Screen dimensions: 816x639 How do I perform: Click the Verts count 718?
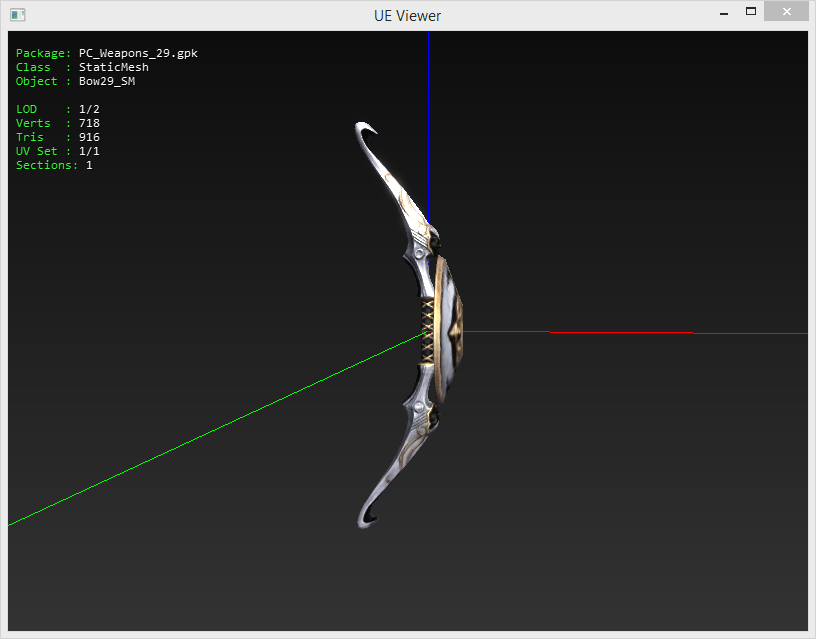(89, 123)
